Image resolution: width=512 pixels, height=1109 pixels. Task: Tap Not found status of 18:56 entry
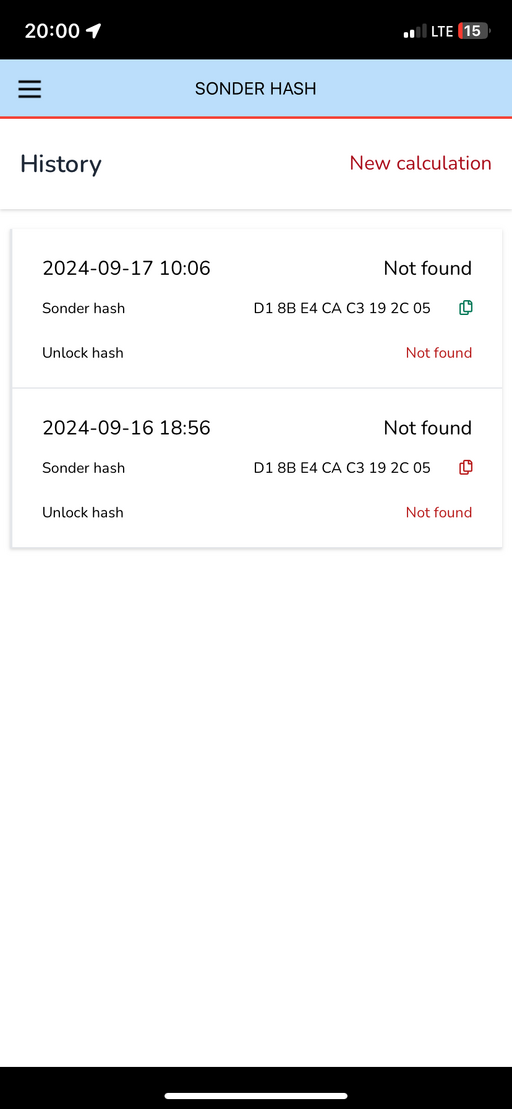[x=427, y=428]
